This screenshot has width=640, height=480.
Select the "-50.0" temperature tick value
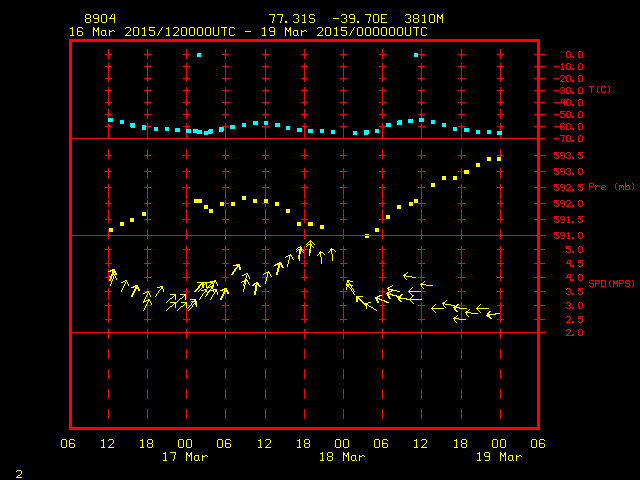[569, 115]
